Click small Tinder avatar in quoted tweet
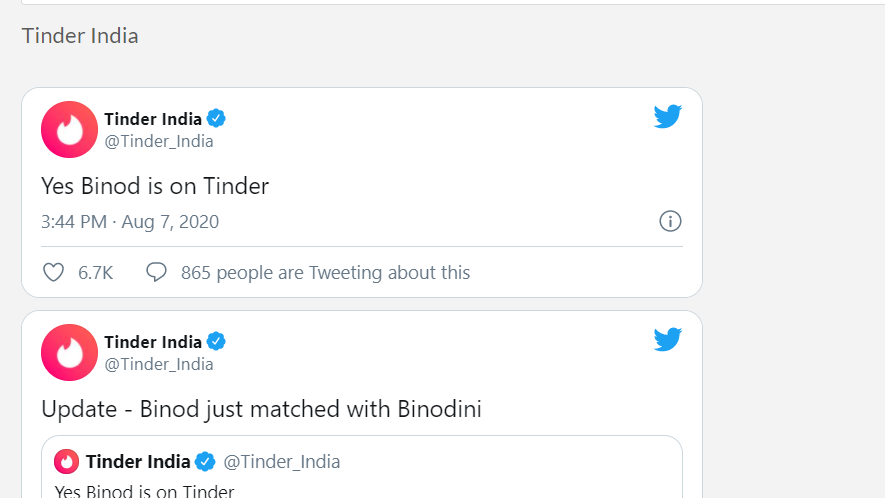This screenshot has width=885, height=498. coord(67,461)
